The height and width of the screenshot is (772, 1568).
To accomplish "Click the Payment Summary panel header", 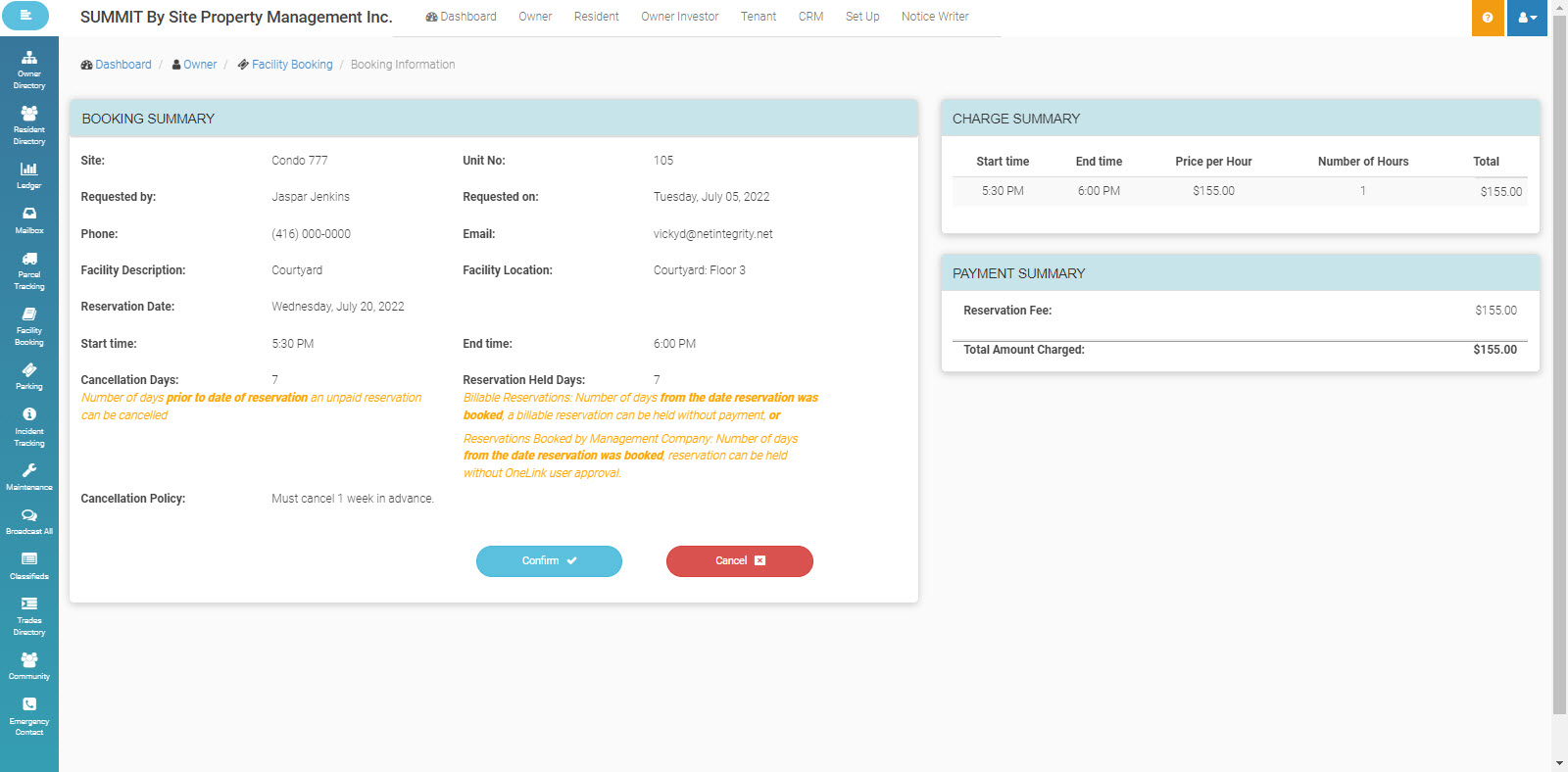I will [1241, 273].
